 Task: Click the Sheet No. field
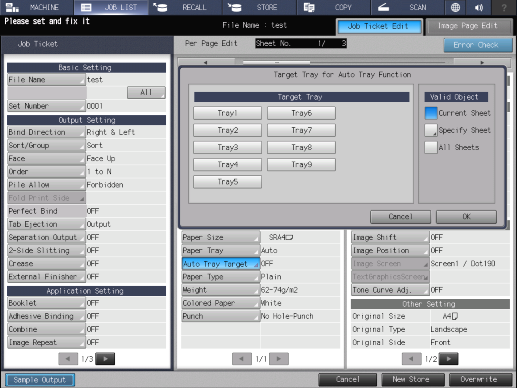pos(301,43)
